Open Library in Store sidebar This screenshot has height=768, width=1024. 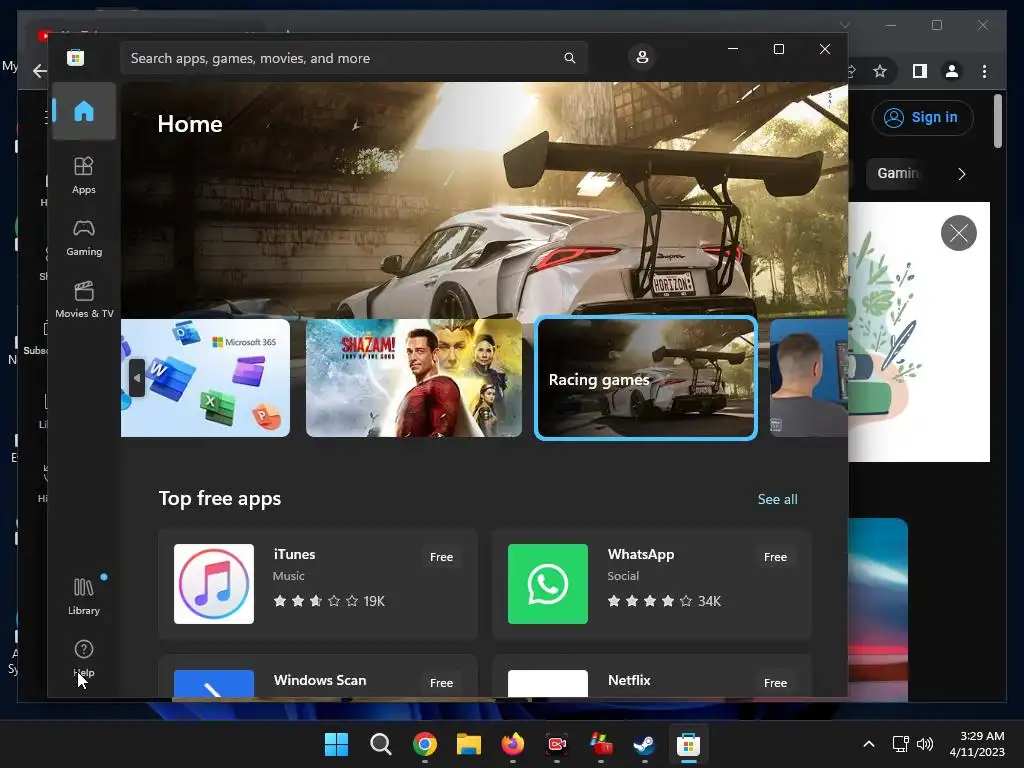point(84,596)
